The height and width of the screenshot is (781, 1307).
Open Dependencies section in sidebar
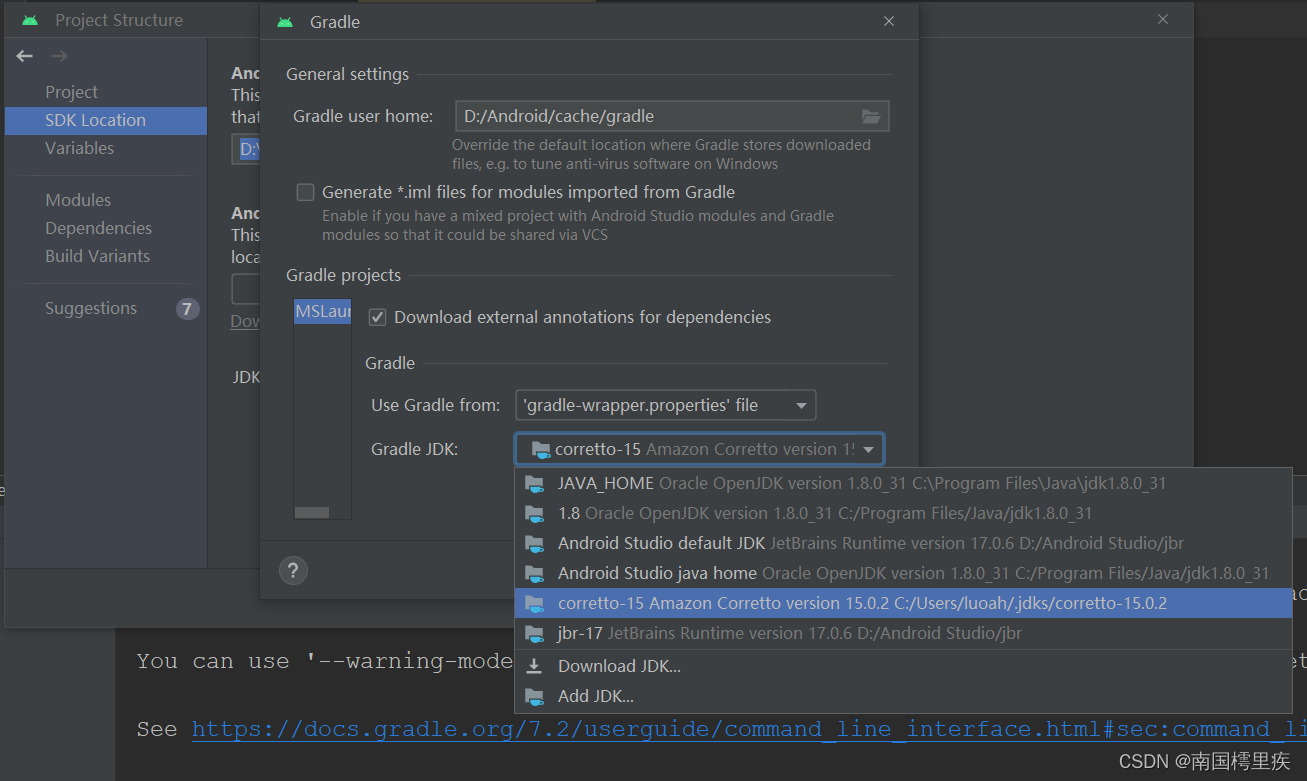pos(98,228)
